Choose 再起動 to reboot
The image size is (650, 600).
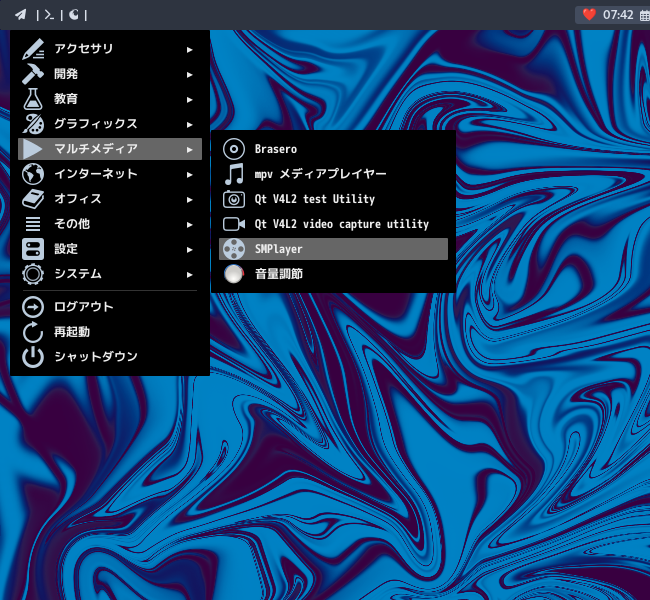click(x=110, y=332)
